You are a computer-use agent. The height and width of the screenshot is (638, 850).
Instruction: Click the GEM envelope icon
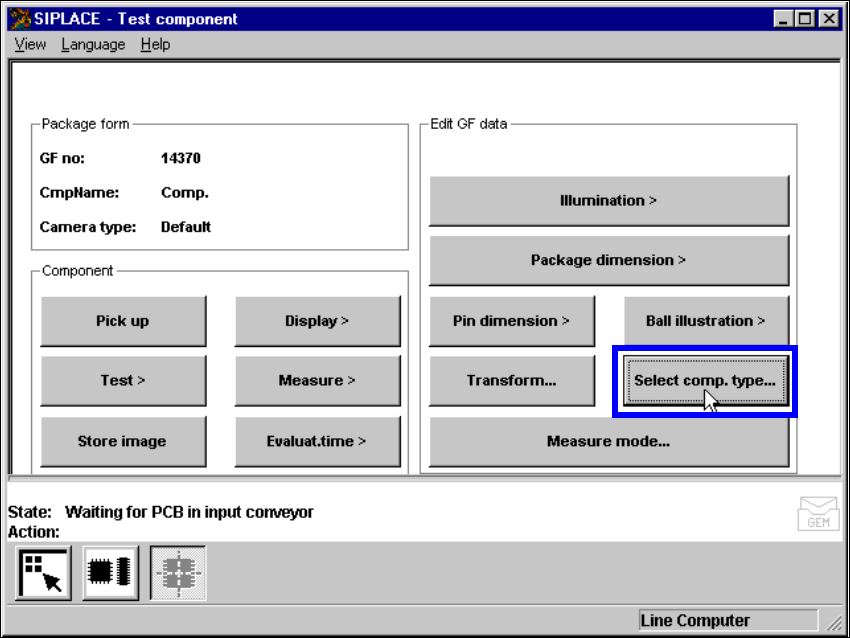[x=819, y=513]
